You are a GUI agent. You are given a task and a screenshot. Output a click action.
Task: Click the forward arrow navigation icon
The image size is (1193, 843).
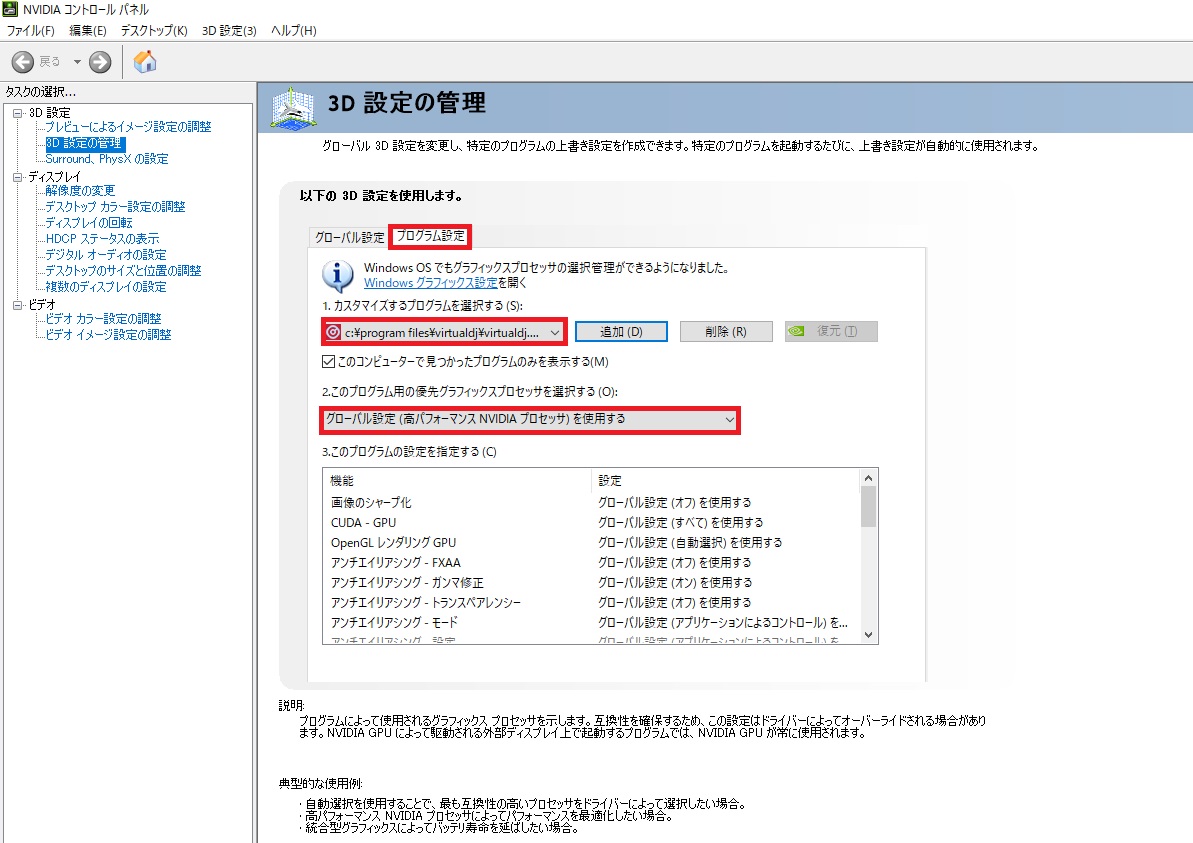click(100, 62)
